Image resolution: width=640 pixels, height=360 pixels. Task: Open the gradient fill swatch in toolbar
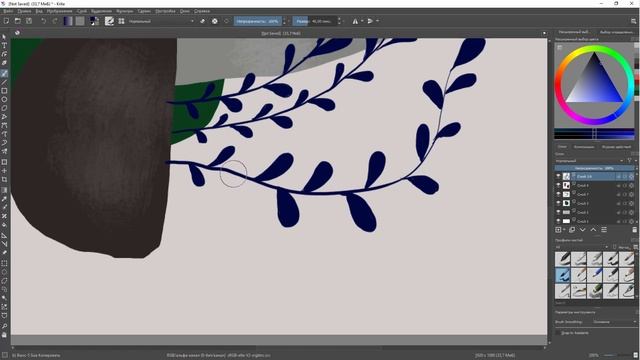point(68,21)
